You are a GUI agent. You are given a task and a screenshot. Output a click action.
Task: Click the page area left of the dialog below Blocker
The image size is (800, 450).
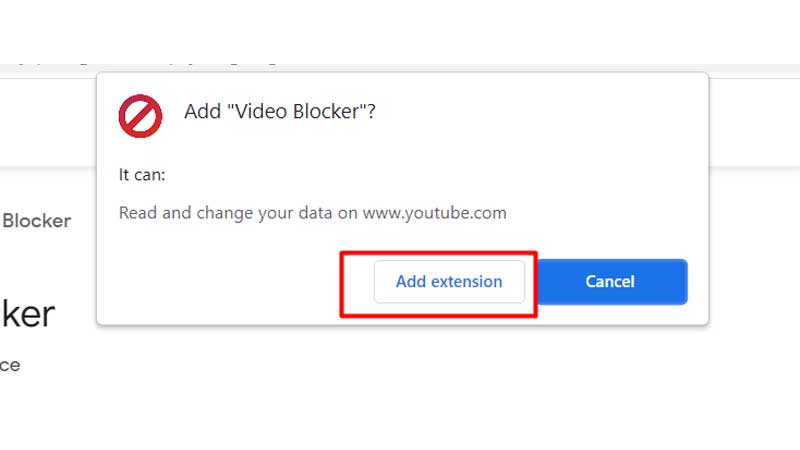tap(48, 260)
